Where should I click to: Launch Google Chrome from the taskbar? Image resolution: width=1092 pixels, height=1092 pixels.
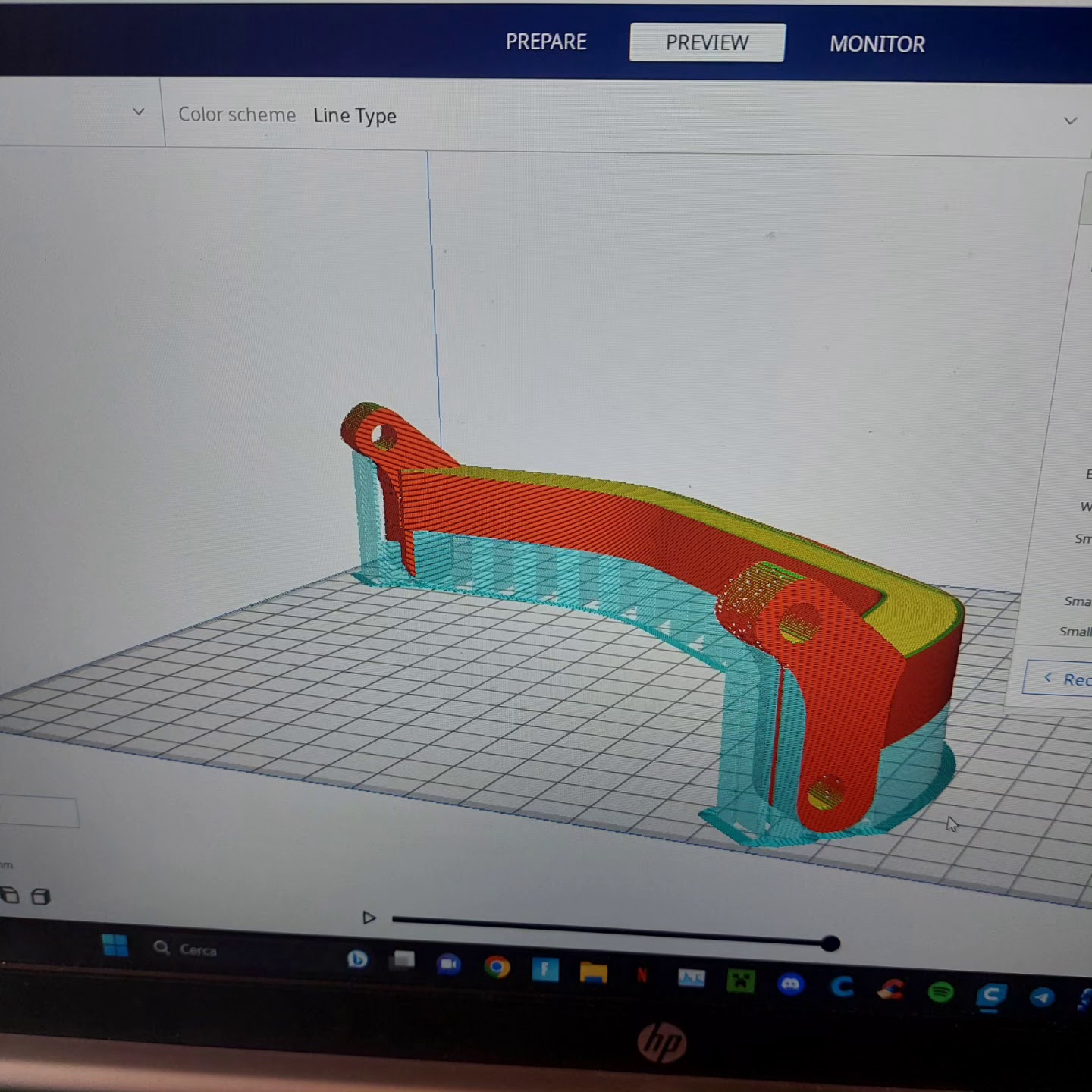[497, 967]
